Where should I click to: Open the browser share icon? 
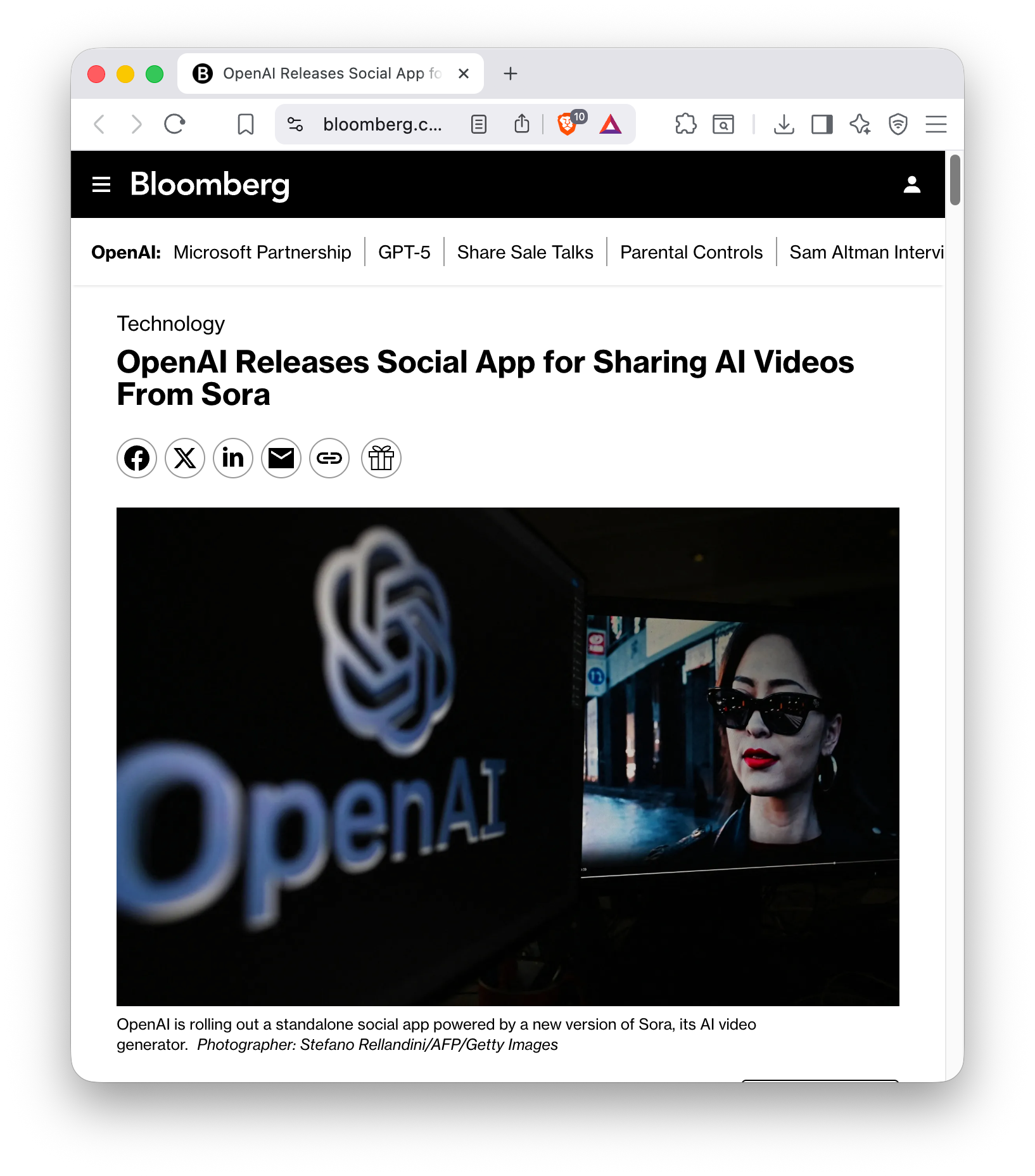[x=522, y=124]
